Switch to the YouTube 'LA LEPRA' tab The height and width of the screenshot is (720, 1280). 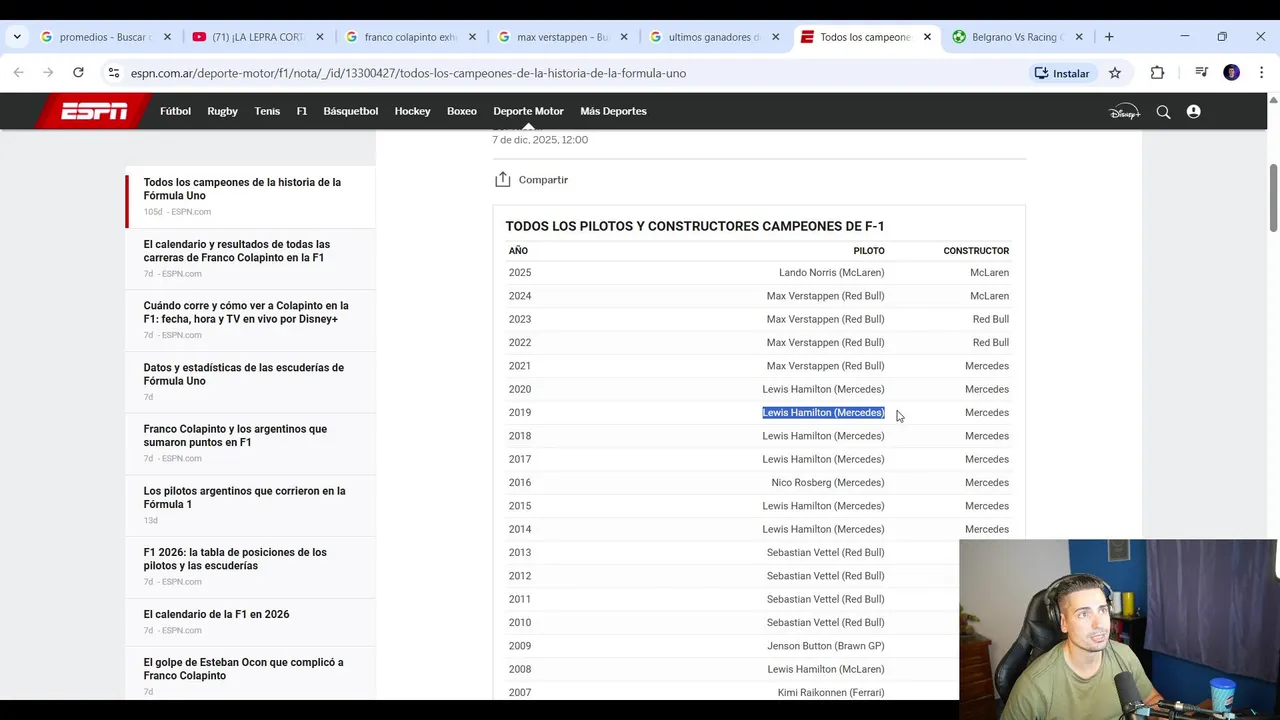point(257,37)
